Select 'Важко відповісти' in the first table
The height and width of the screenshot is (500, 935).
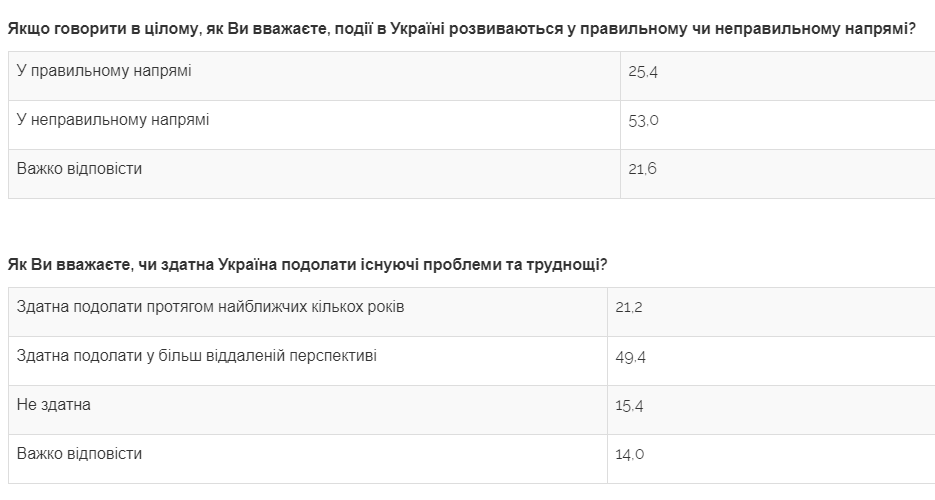click(79, 169)
